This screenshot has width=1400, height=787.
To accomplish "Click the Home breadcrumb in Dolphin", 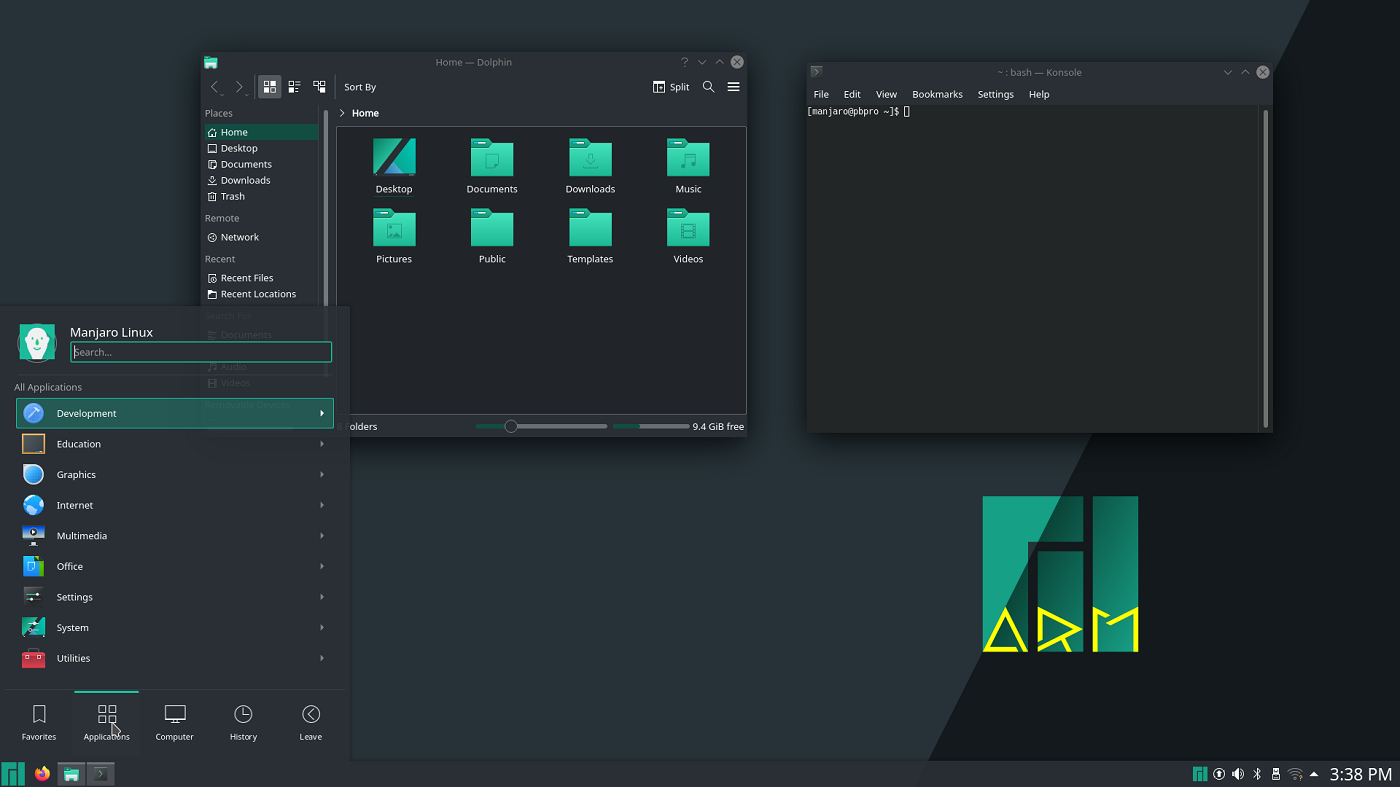I will point(365,113).
